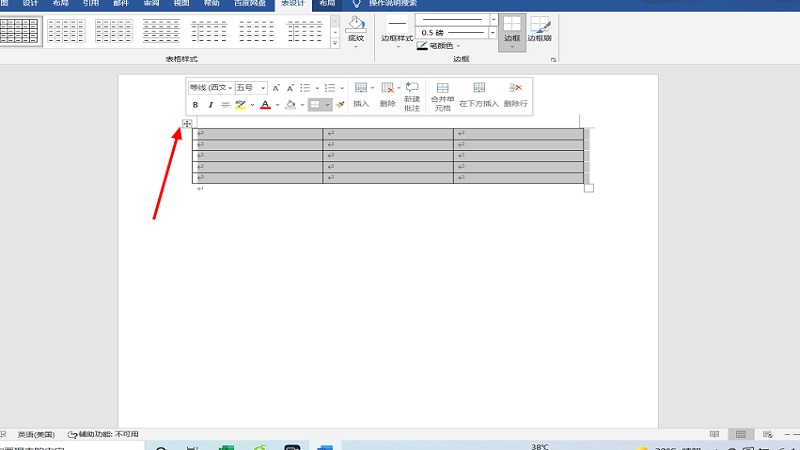Click the 操作说明搜索 search box
800x450 pixels.
pos(393,4)
